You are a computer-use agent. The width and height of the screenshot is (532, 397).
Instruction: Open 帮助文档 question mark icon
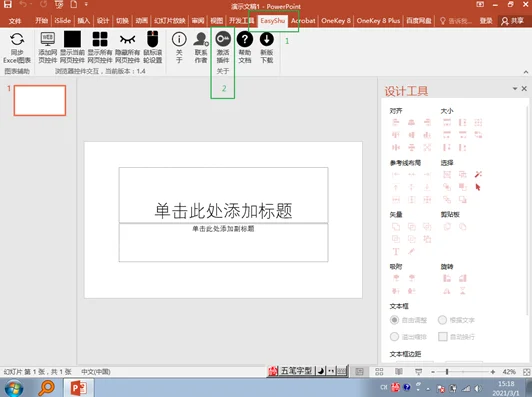pyautogui.click(x=245, y=39)
